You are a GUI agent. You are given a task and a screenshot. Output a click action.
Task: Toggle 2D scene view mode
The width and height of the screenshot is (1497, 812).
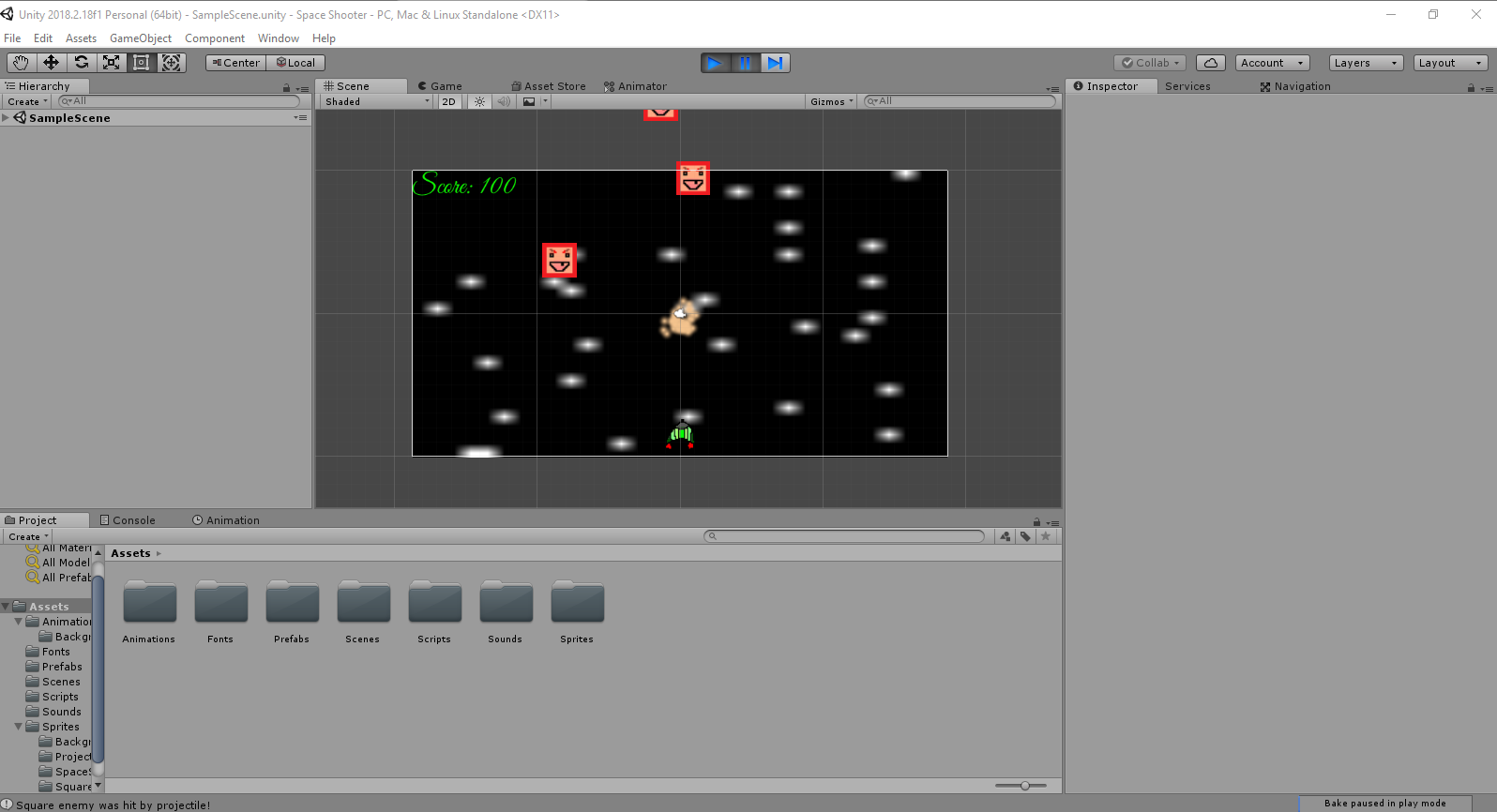point(449,101)
